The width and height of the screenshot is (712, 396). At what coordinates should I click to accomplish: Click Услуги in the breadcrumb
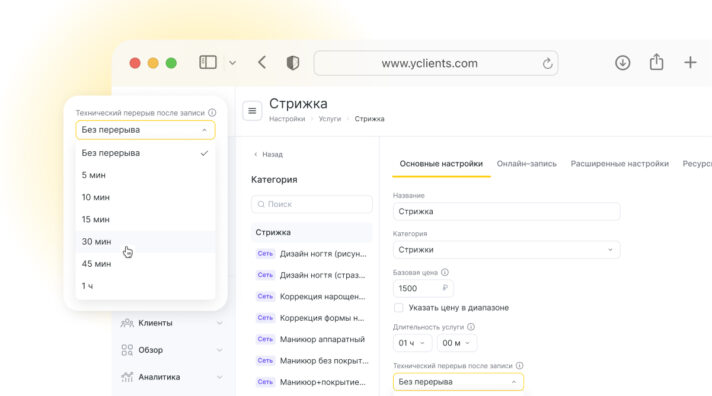330,119
